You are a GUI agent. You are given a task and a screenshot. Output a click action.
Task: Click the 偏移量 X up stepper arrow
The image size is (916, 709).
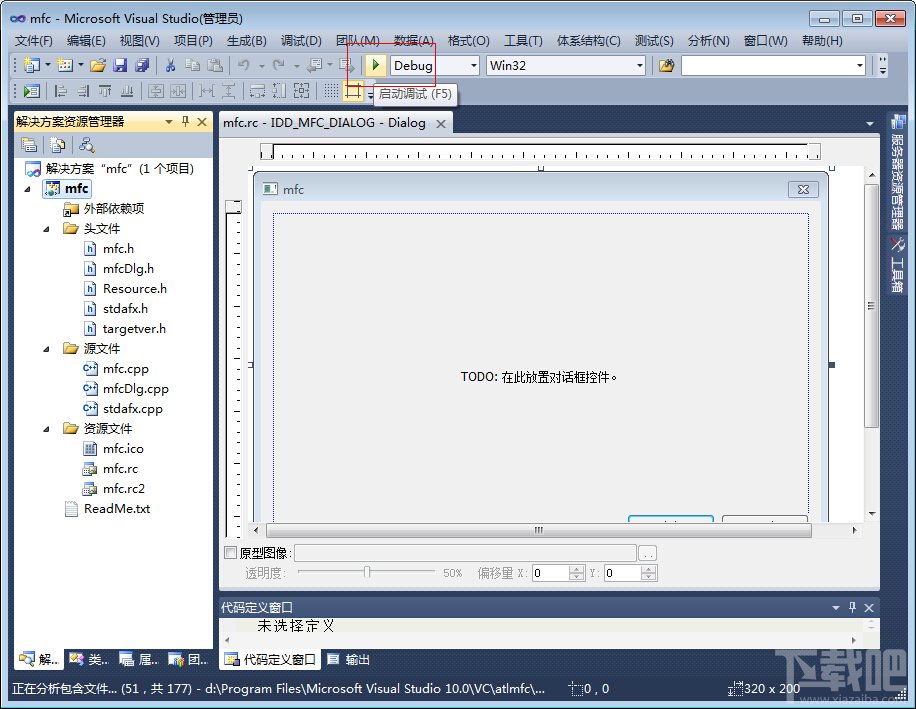pos(575,567)
